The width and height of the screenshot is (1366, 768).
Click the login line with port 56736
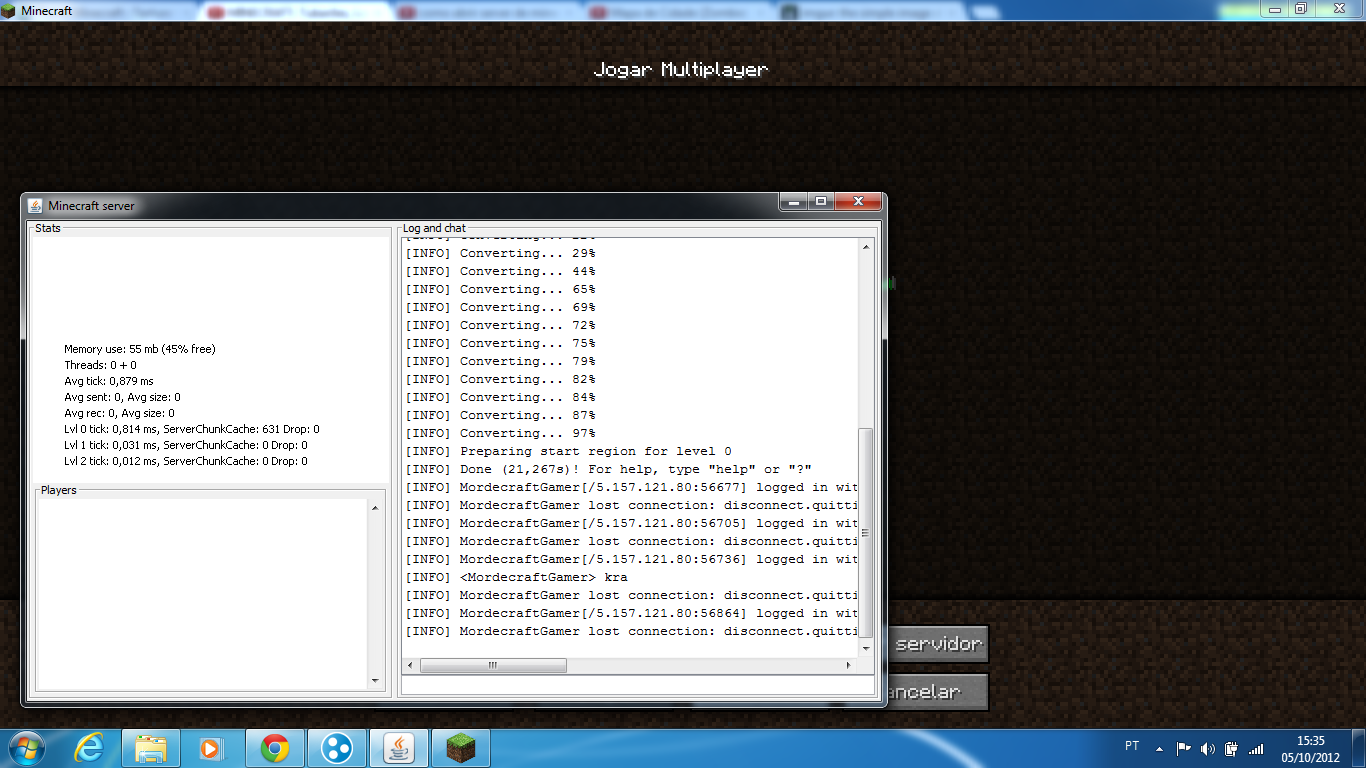point(631,559)
